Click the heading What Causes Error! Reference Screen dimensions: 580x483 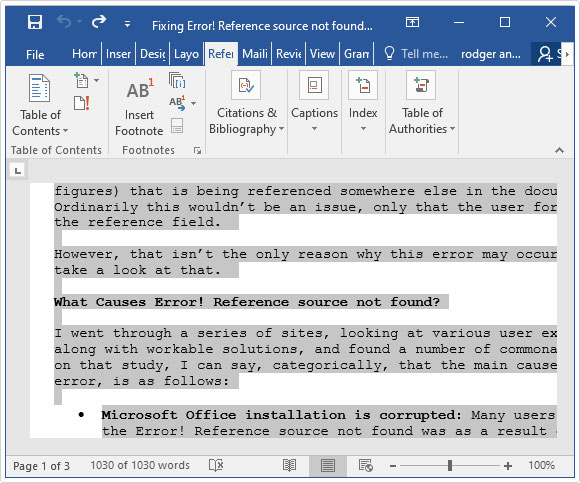tap(247, 302)
